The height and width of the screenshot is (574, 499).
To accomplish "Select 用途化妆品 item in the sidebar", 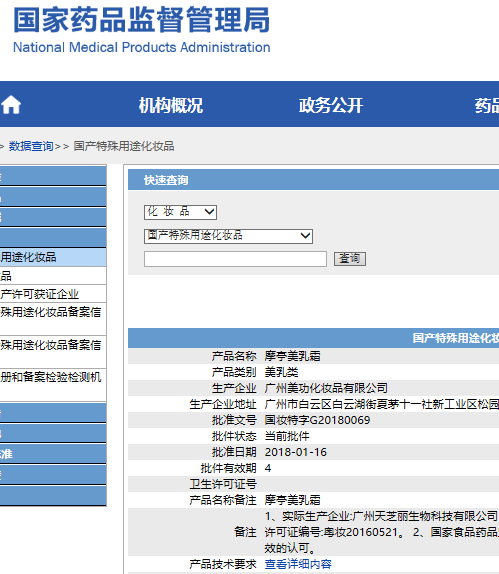I will coord(53,257).
